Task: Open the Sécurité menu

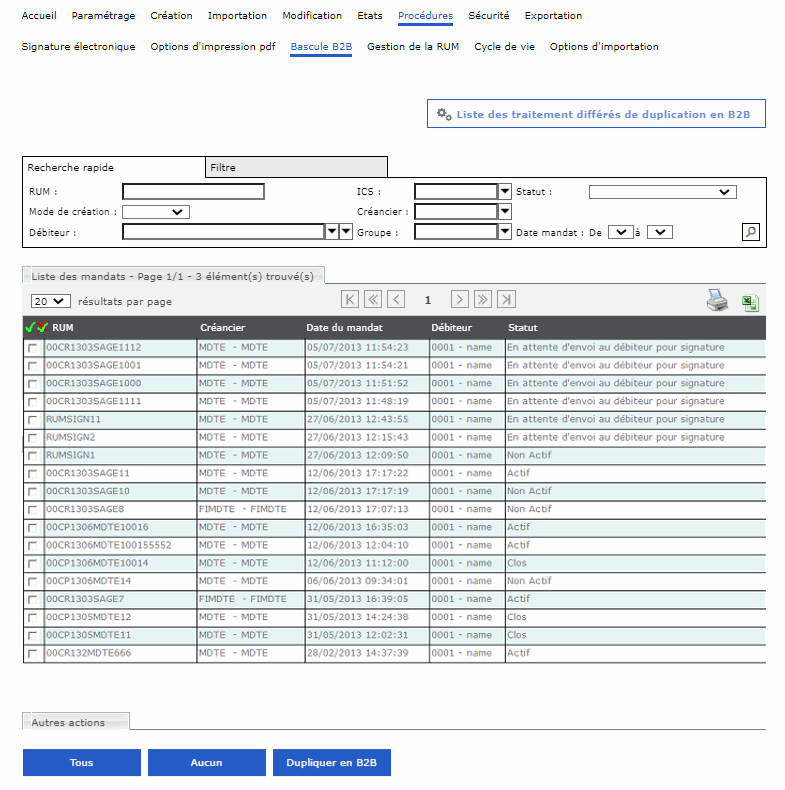Action: (488, 16)
